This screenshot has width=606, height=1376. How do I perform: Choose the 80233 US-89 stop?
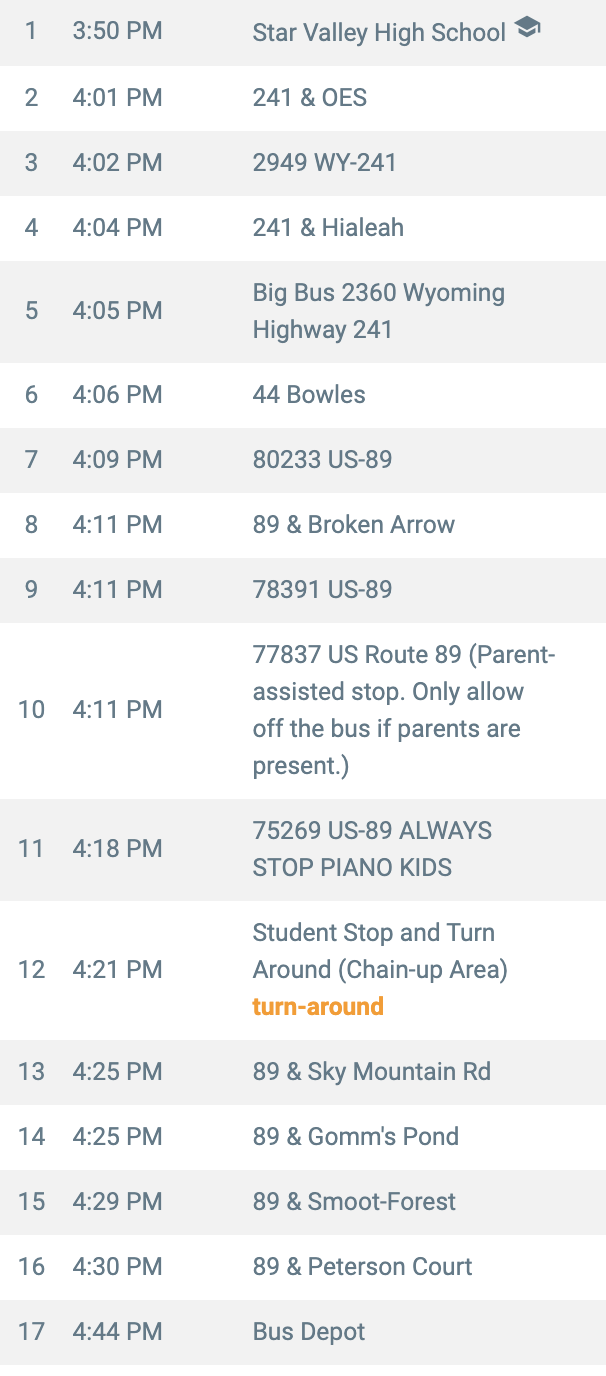[322, 460]
